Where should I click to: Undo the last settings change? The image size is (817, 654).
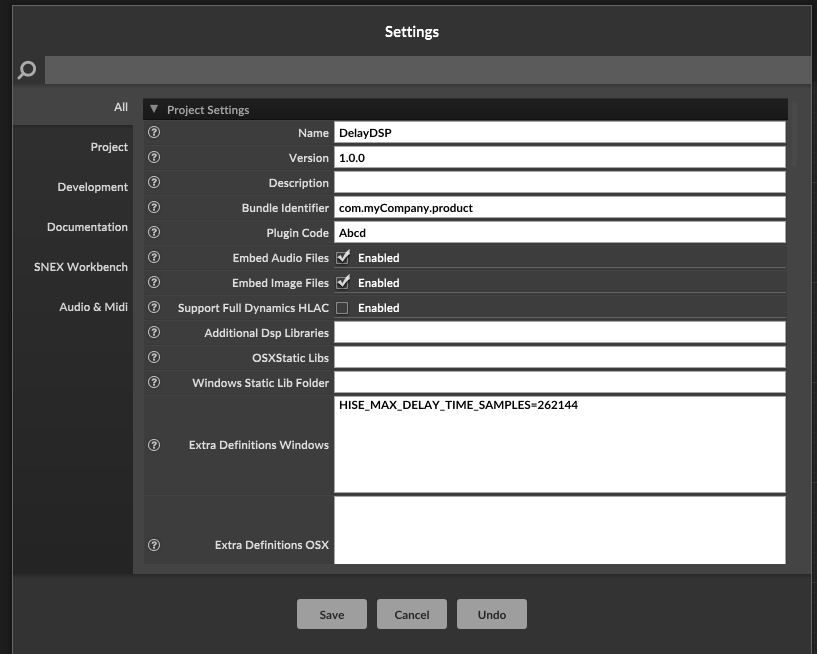coord(492,614)
